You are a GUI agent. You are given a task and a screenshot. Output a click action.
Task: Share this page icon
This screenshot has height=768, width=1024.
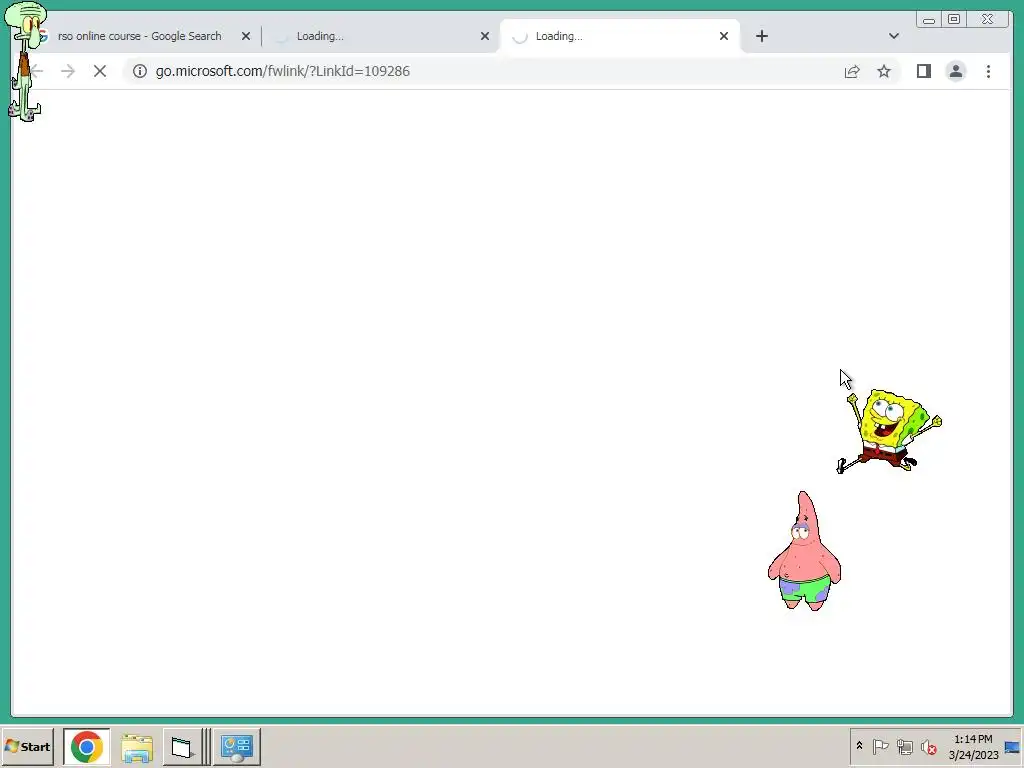(x=852, y=71)
